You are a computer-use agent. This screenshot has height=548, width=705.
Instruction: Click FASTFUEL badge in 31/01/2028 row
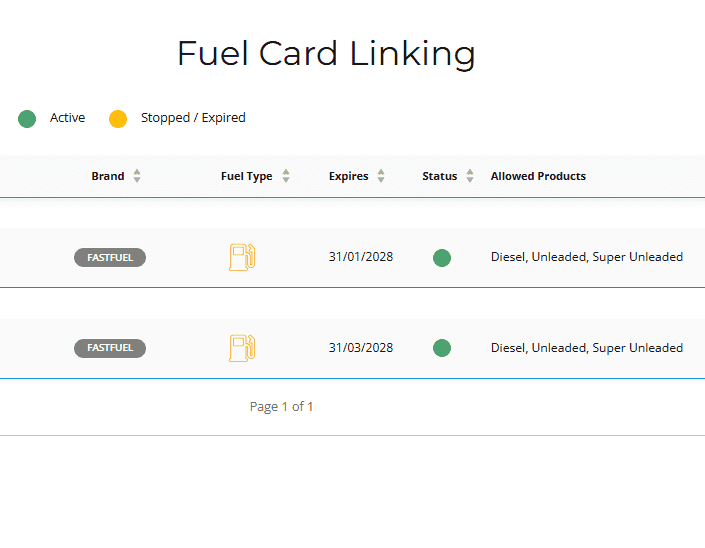tap(110, 258)
